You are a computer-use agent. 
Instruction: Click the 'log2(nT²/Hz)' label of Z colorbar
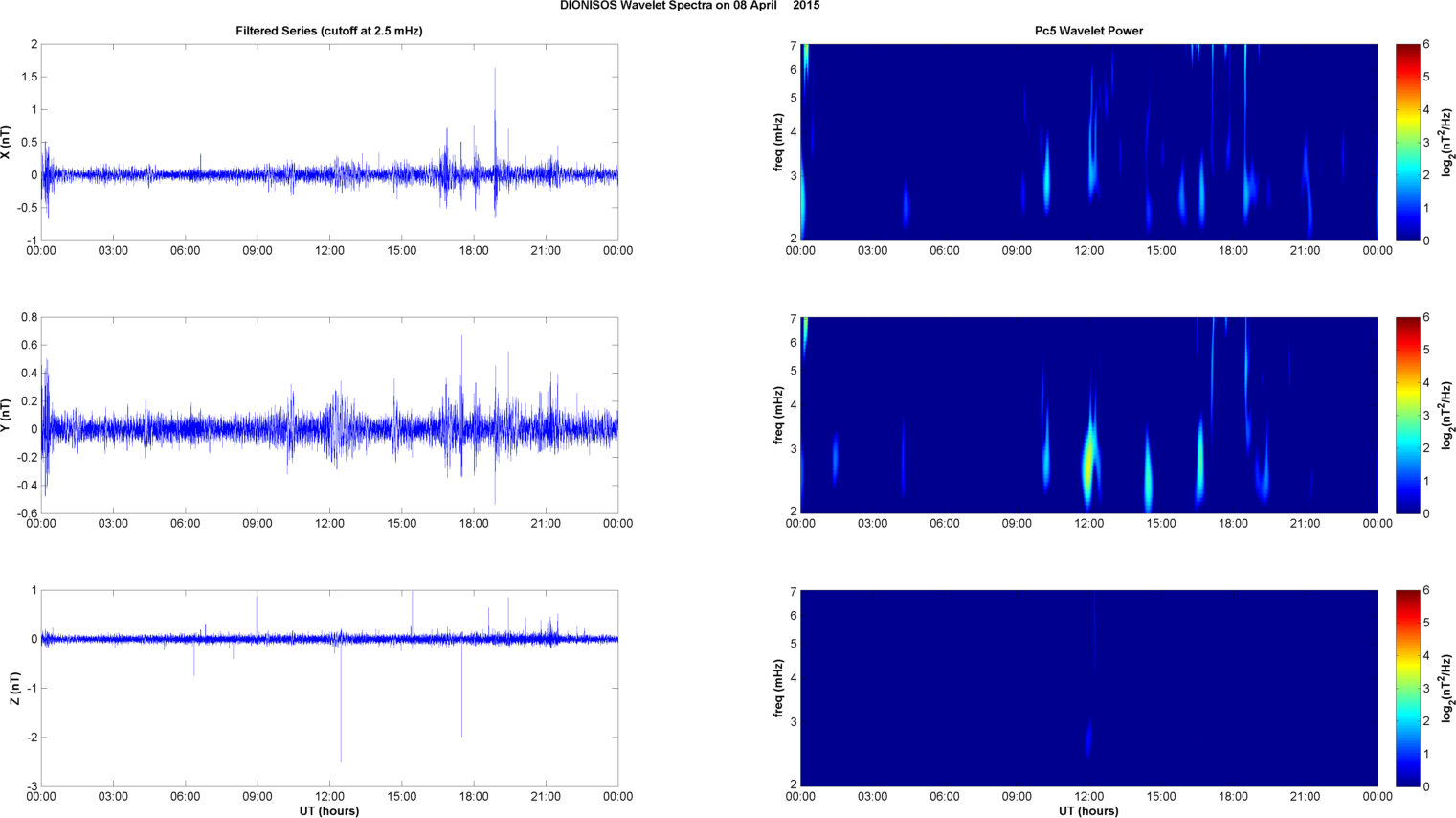pyautogui.click(x=1445, y=688)
